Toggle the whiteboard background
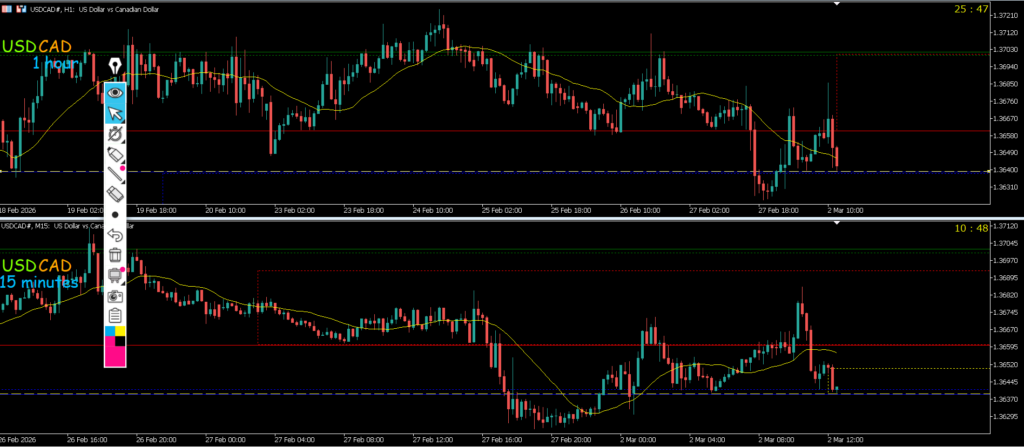The width and height of the screenshot is (1024, 447). (x=115, y=276)
